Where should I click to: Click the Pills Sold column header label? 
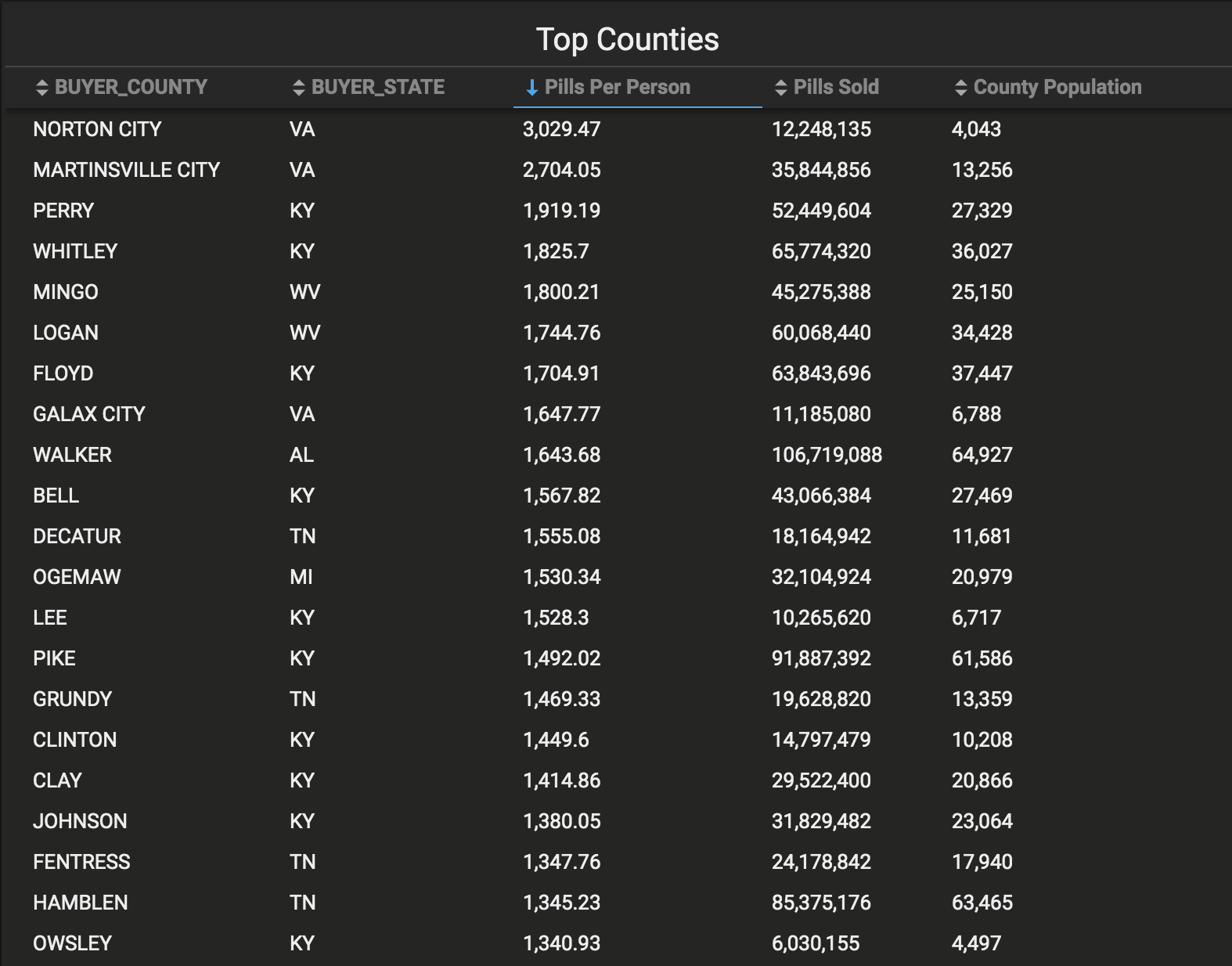click(836, 87)
